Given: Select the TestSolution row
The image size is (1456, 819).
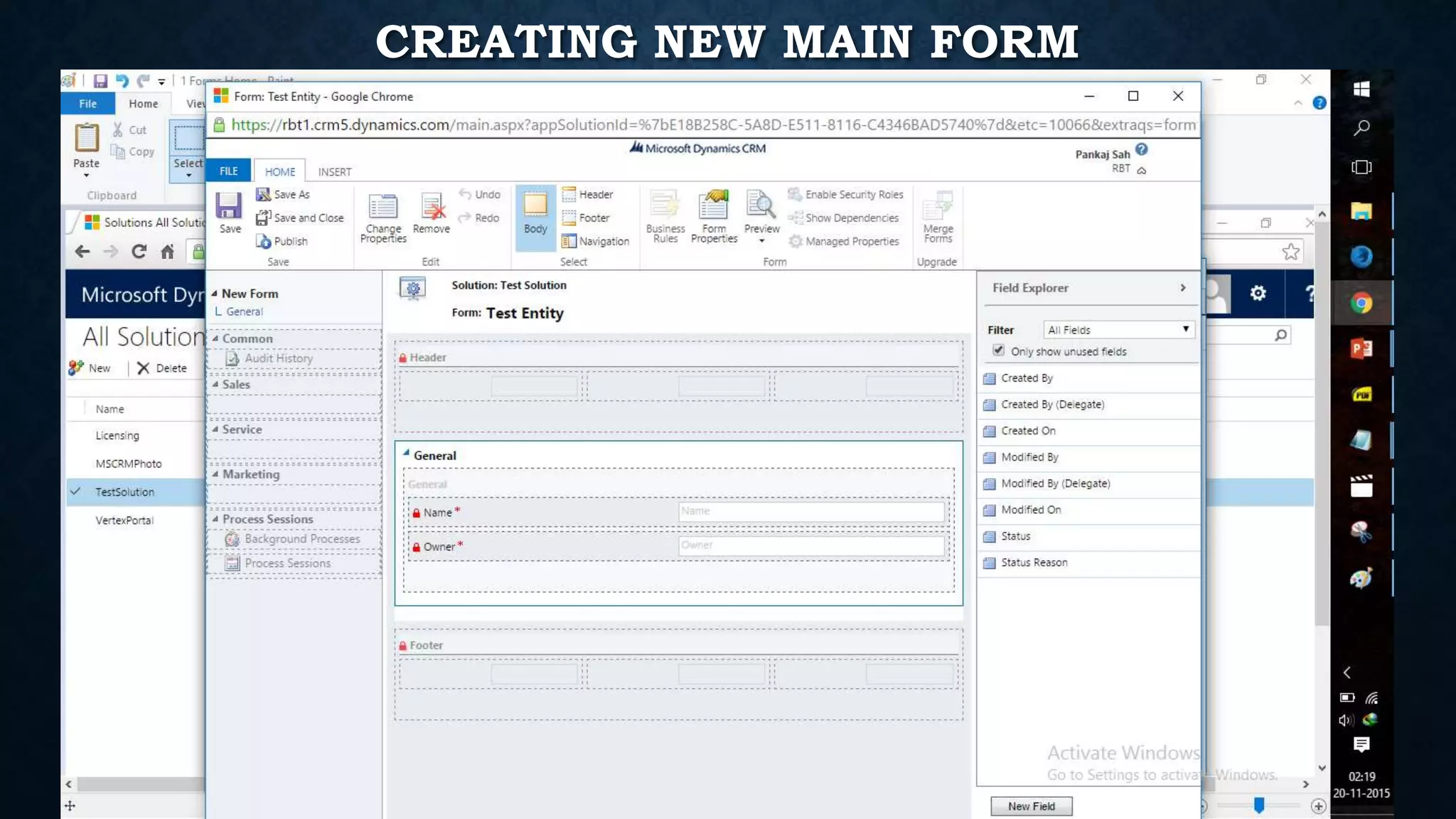Looking at the screenshot, I should tap(135, 491).
